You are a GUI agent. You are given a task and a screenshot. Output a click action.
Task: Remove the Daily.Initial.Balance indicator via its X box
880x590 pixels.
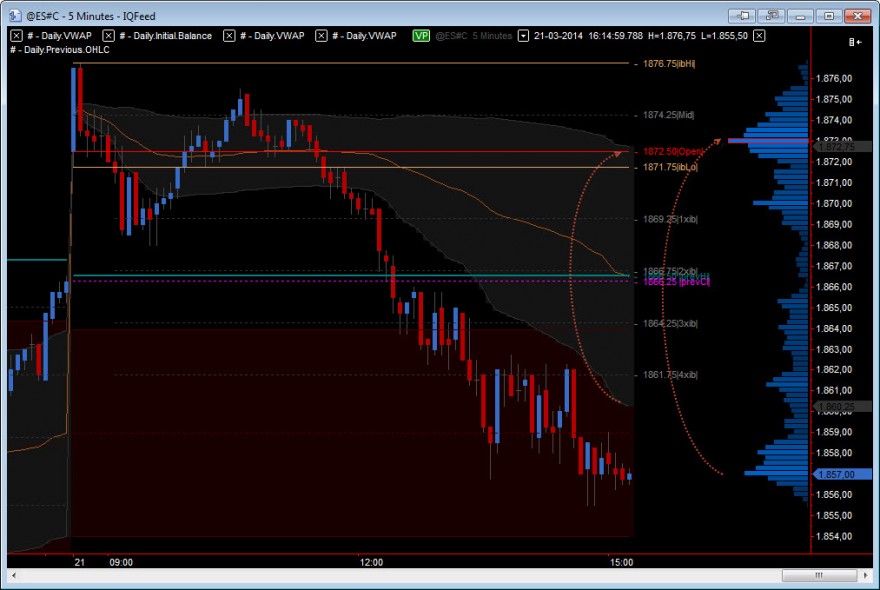108,36
